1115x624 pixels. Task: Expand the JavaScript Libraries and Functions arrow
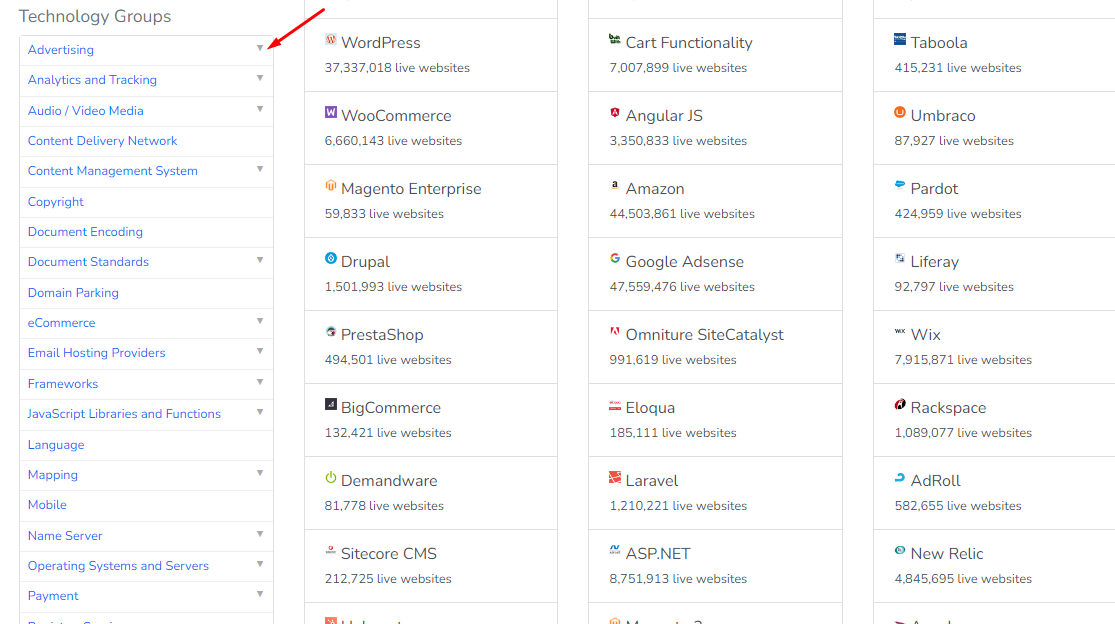coord(260,412)
